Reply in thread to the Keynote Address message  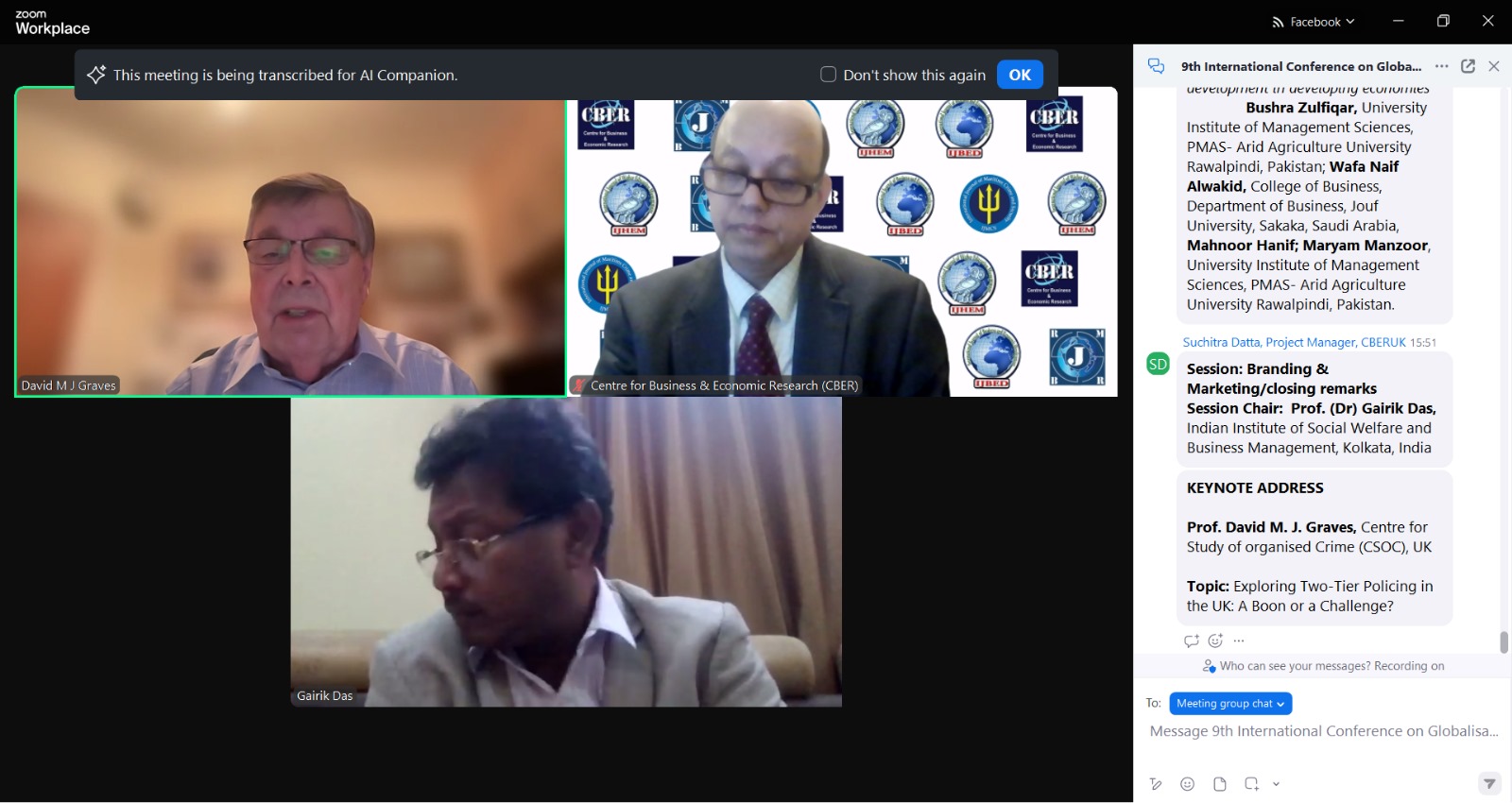pyautogui.click(x=1191, y=641)
